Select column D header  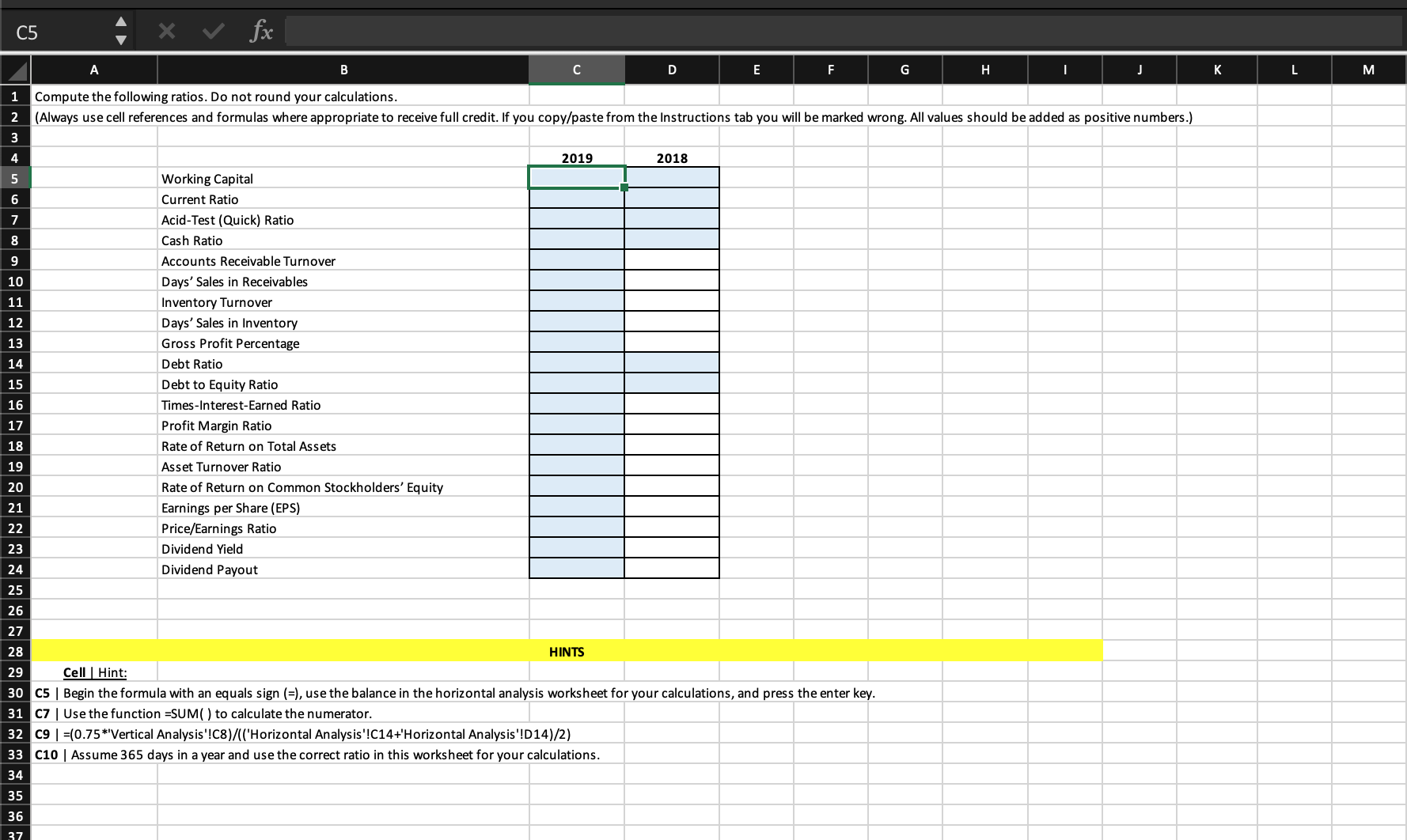[x=672, y=70]
